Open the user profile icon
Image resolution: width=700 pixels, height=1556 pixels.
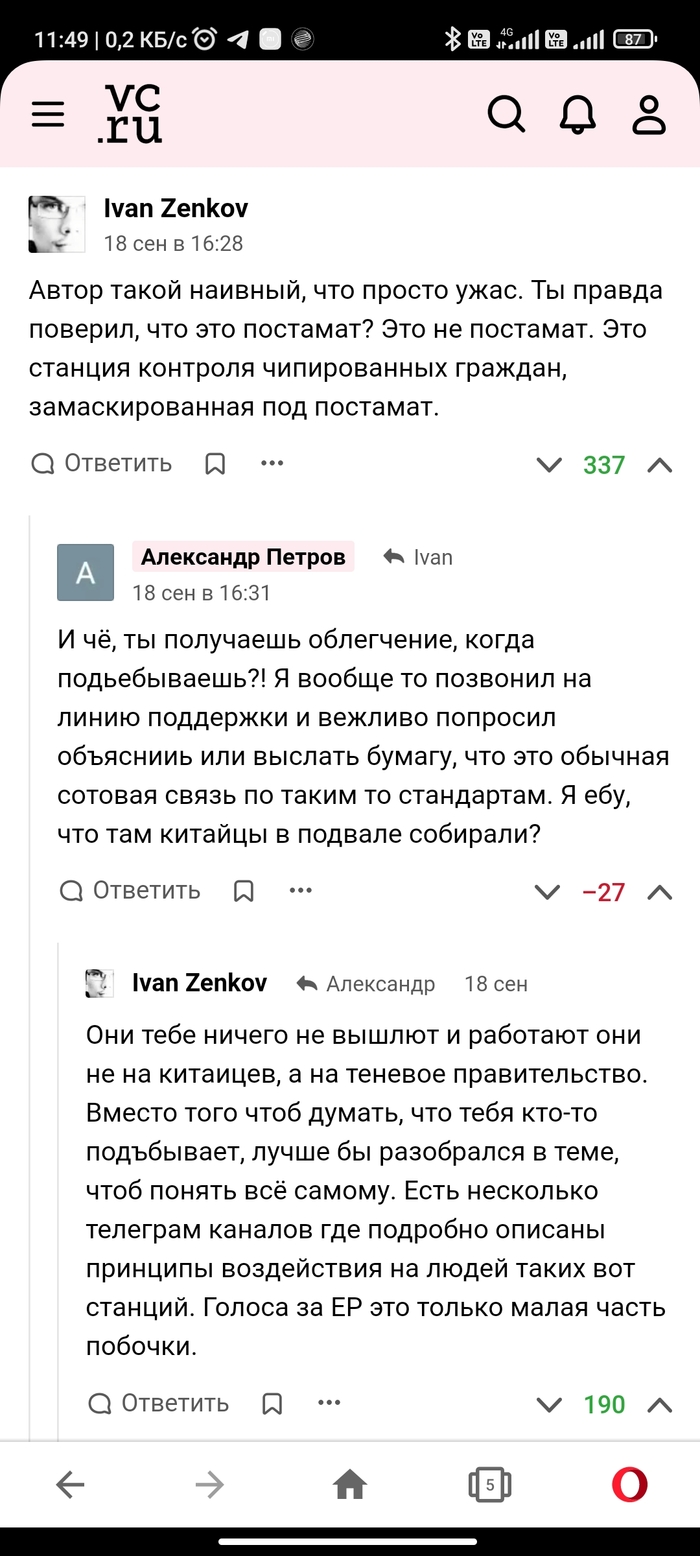tap(649, 115)
